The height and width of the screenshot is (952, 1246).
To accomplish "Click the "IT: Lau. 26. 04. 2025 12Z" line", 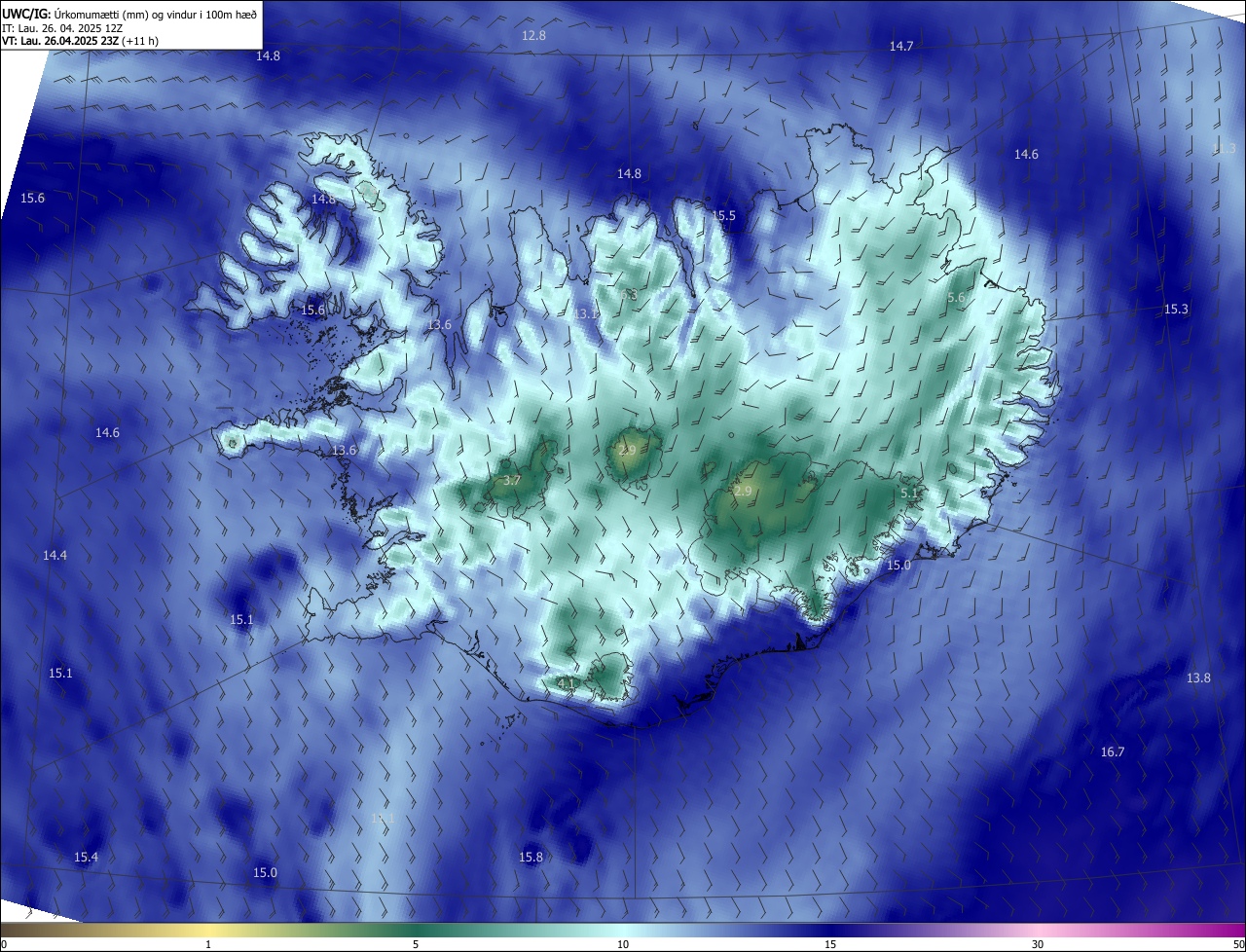I will click(x=62, y=27).
